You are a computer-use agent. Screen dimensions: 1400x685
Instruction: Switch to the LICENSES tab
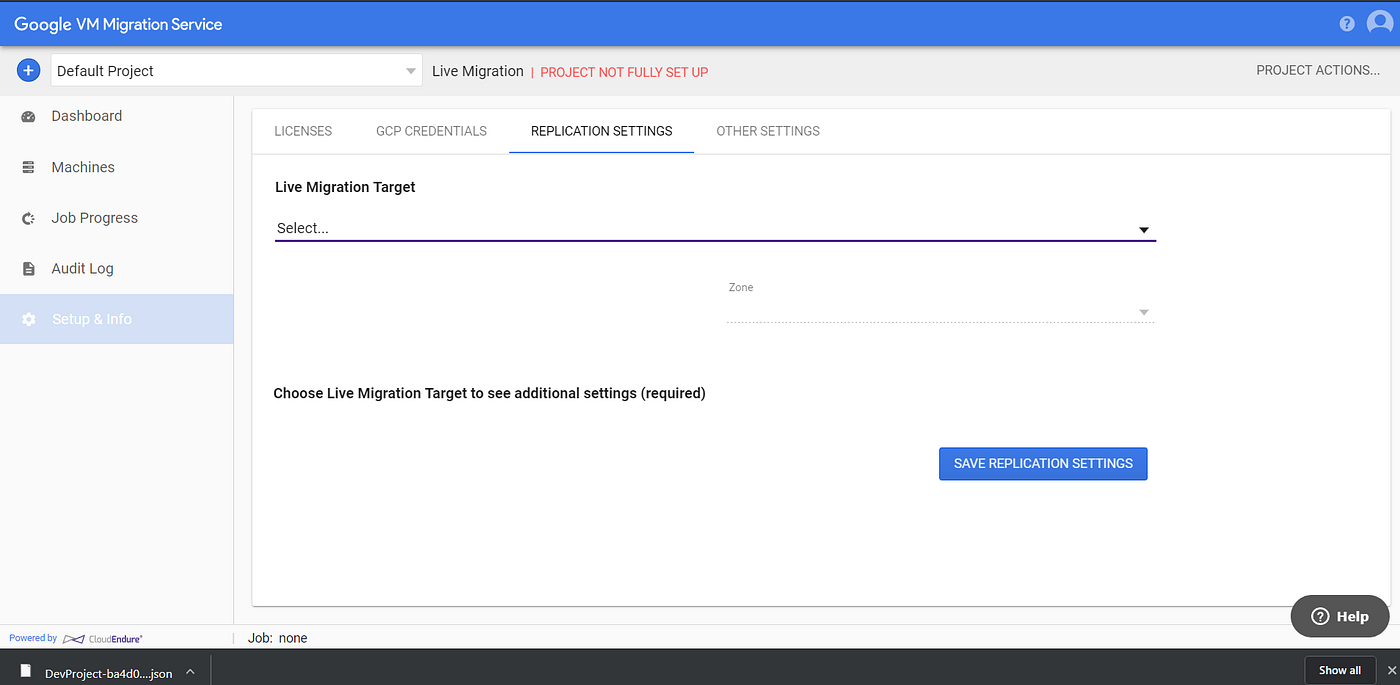(x=303, y=131)
